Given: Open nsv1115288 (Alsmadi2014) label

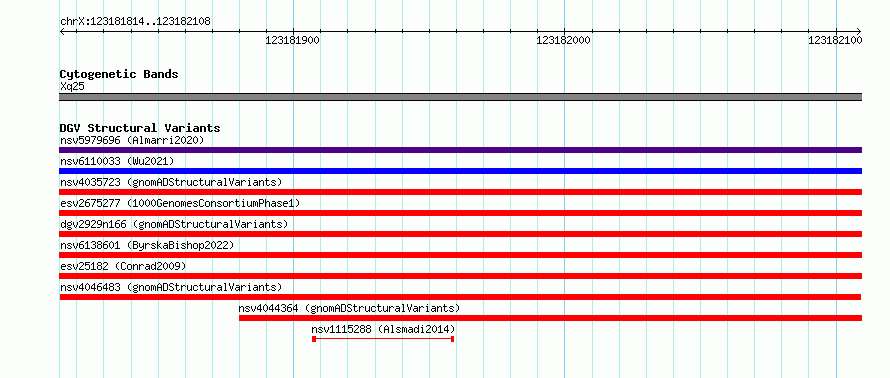Looking at the screenshot, I should tap(383, 329).
